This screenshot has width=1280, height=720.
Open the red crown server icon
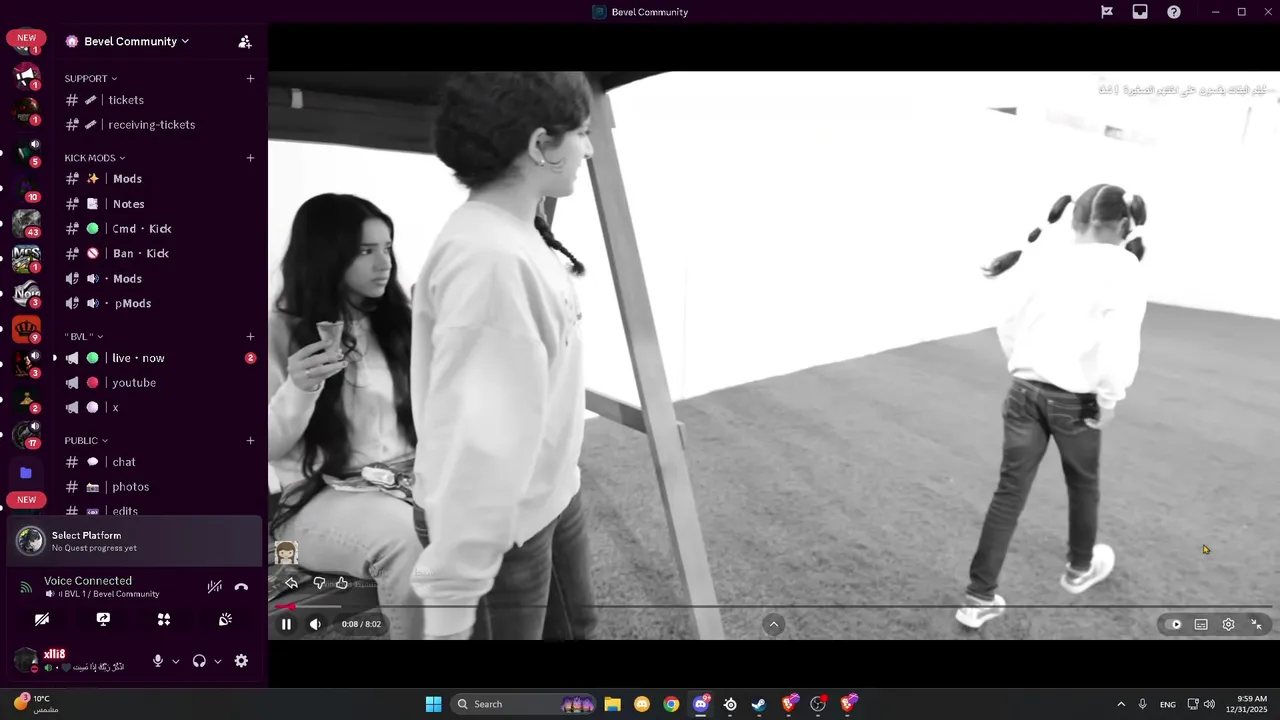point(26,328)
